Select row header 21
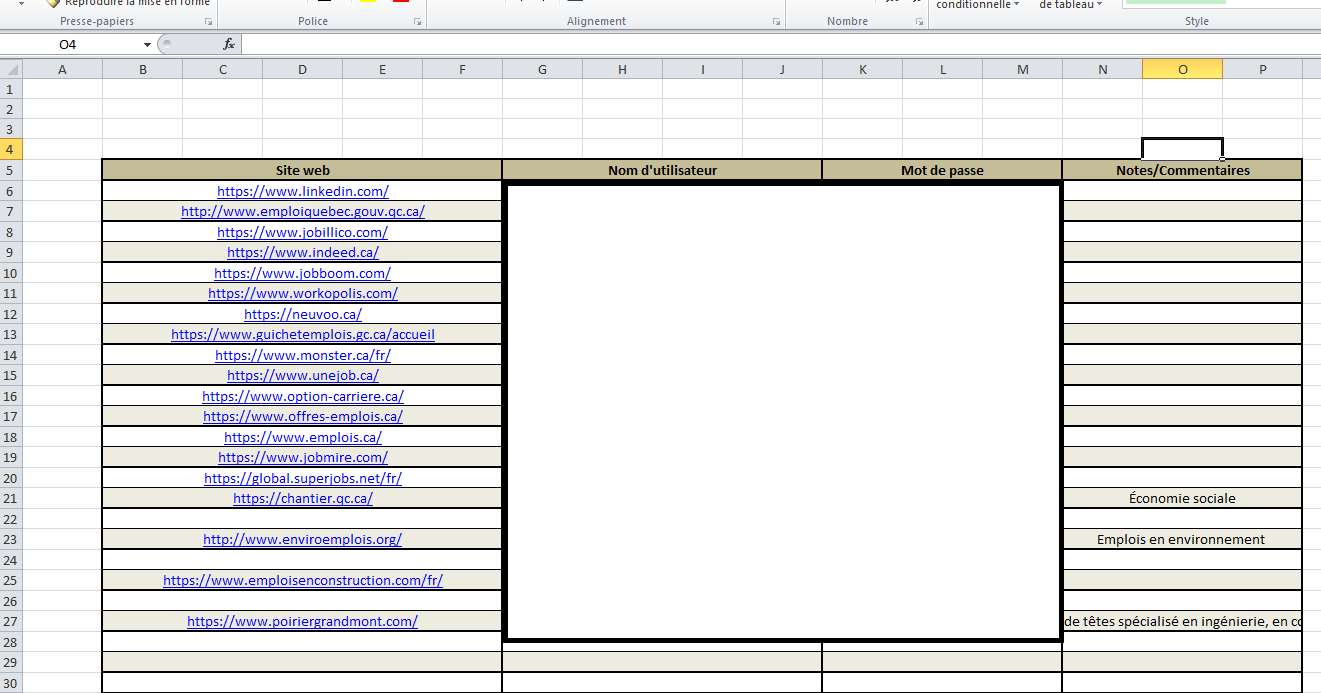 pos(11,498)
